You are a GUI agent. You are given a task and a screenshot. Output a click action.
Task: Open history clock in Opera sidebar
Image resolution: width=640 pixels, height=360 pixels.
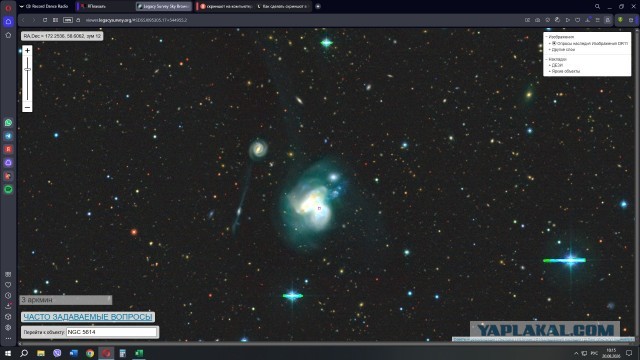click(x=8, y=295)
